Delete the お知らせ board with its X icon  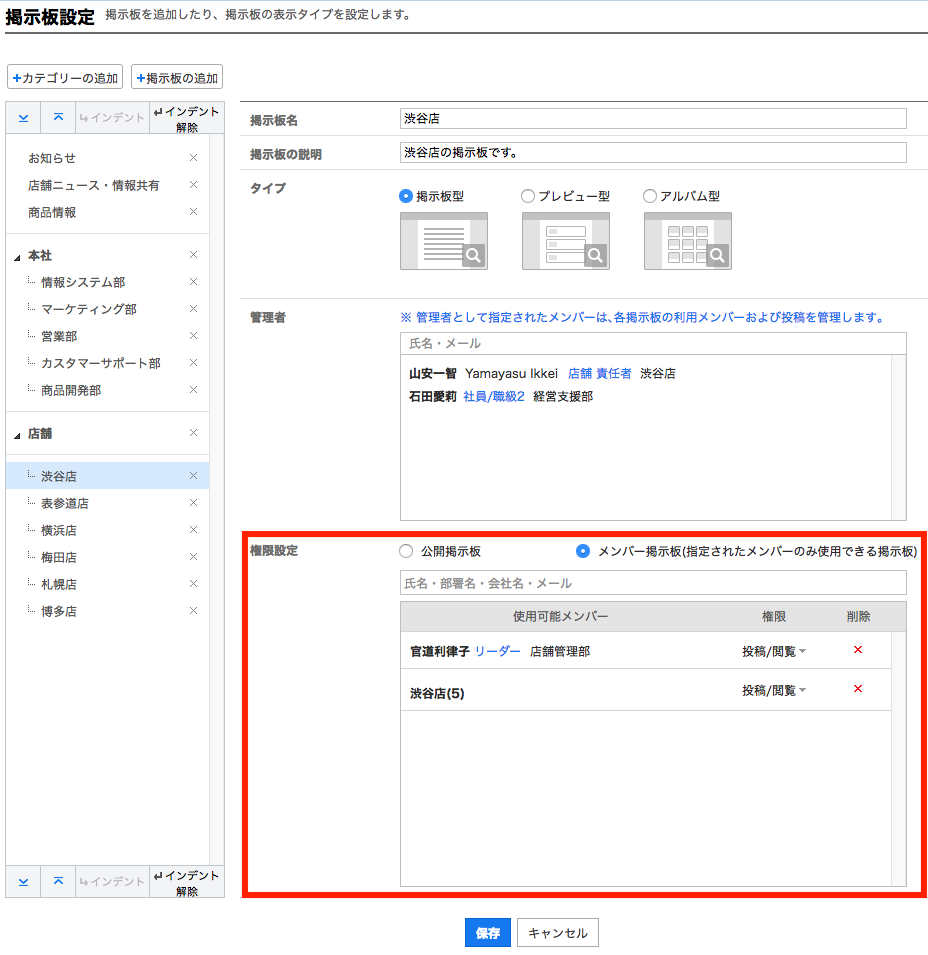pyautogui.click(x=193, y=158)
